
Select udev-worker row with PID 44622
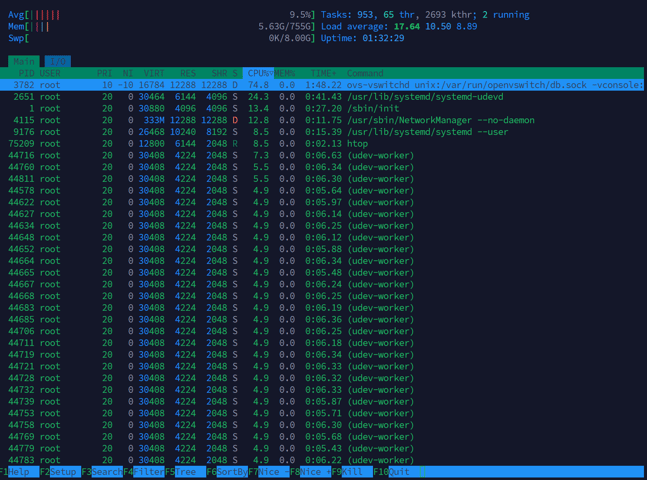point(322,202)
